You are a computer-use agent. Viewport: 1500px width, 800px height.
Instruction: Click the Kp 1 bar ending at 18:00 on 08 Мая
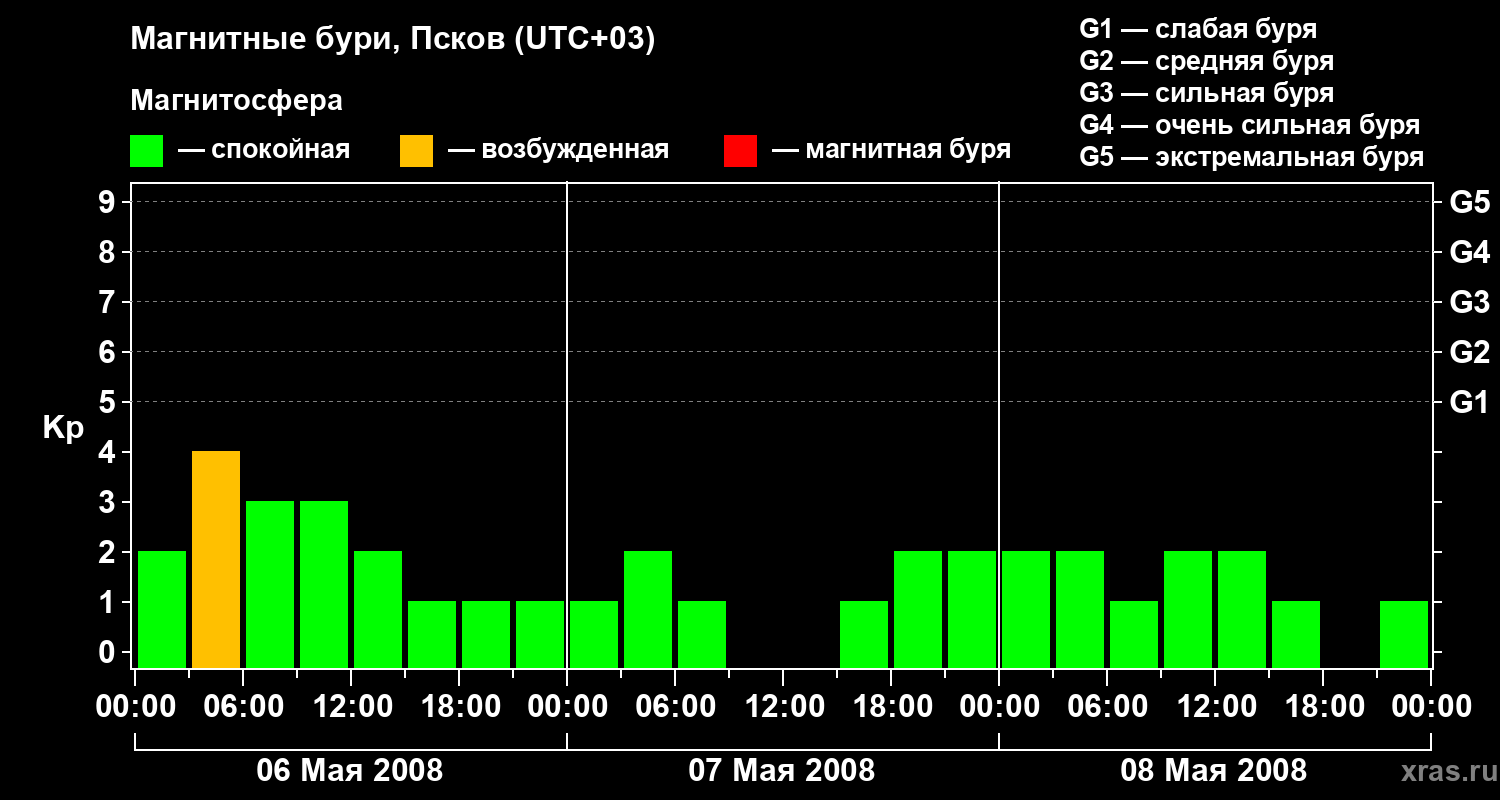pos(1296,635)
